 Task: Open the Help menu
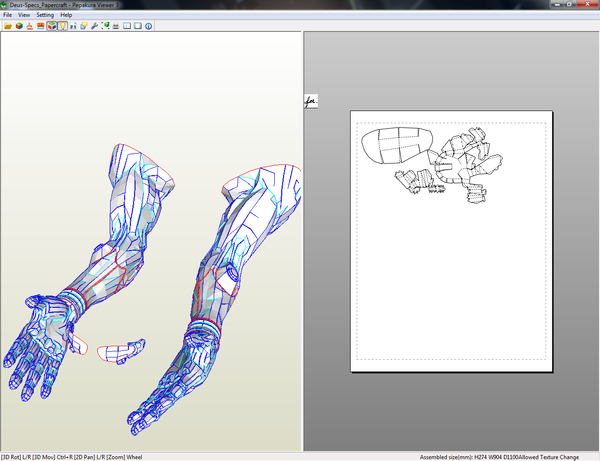[x=66, y=15]
